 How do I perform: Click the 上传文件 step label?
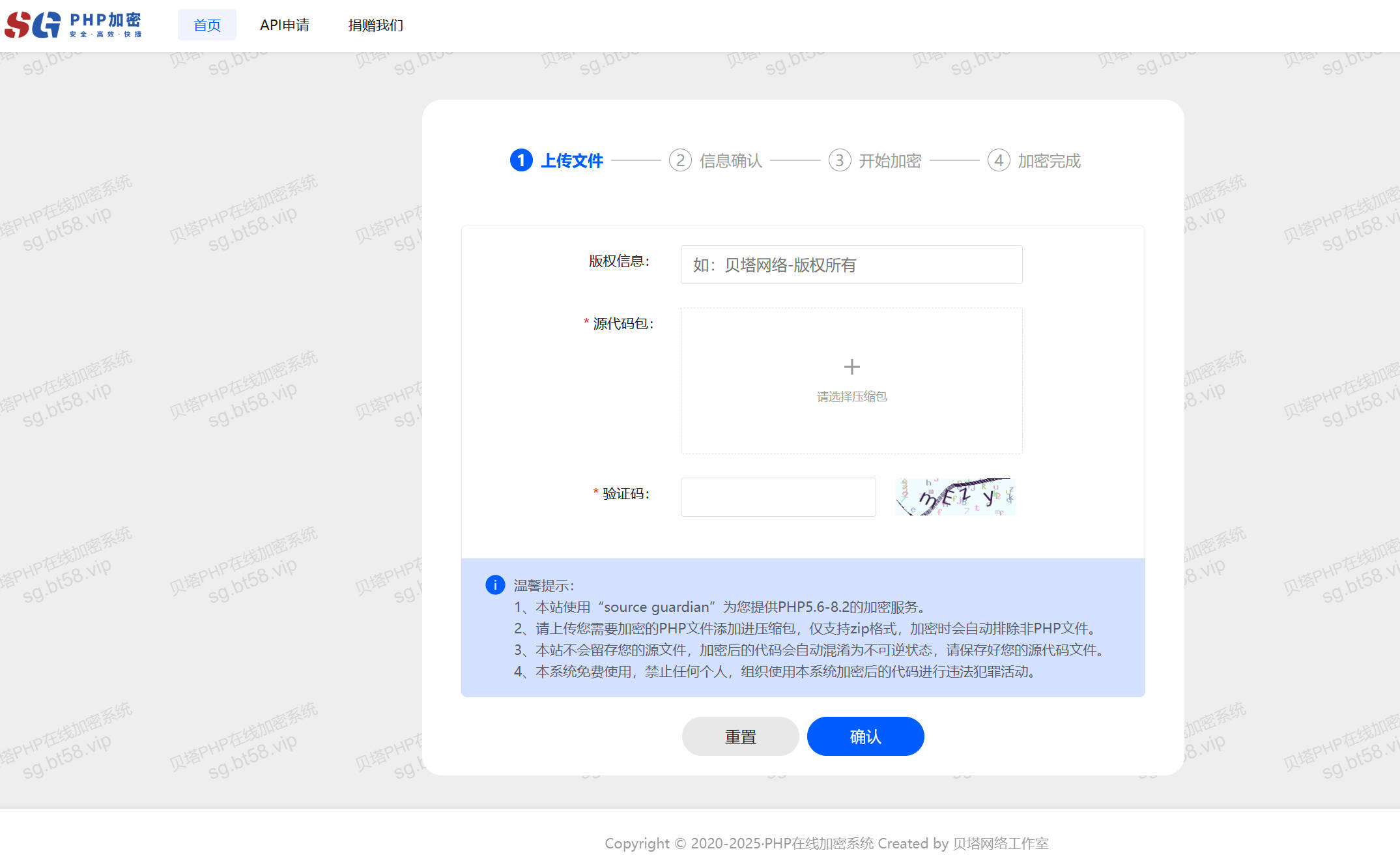click(572, 160)
